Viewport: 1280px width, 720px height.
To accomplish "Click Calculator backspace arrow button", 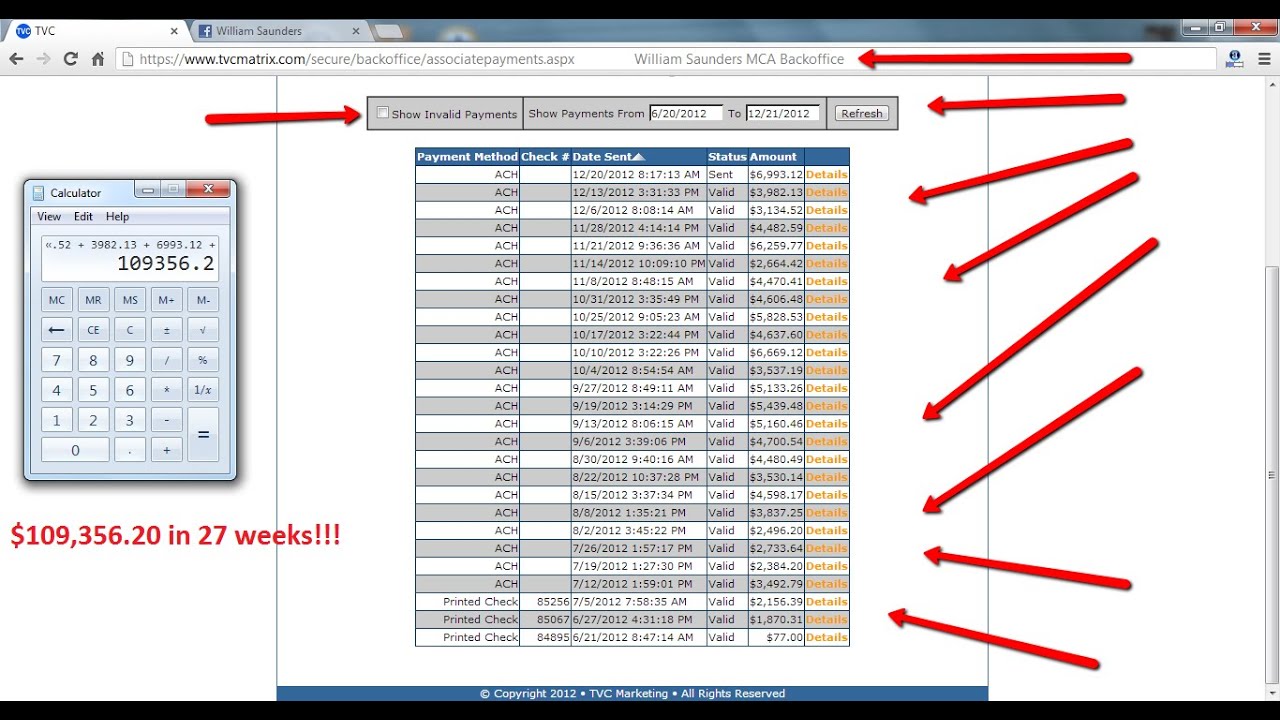I will click(57, 330).
